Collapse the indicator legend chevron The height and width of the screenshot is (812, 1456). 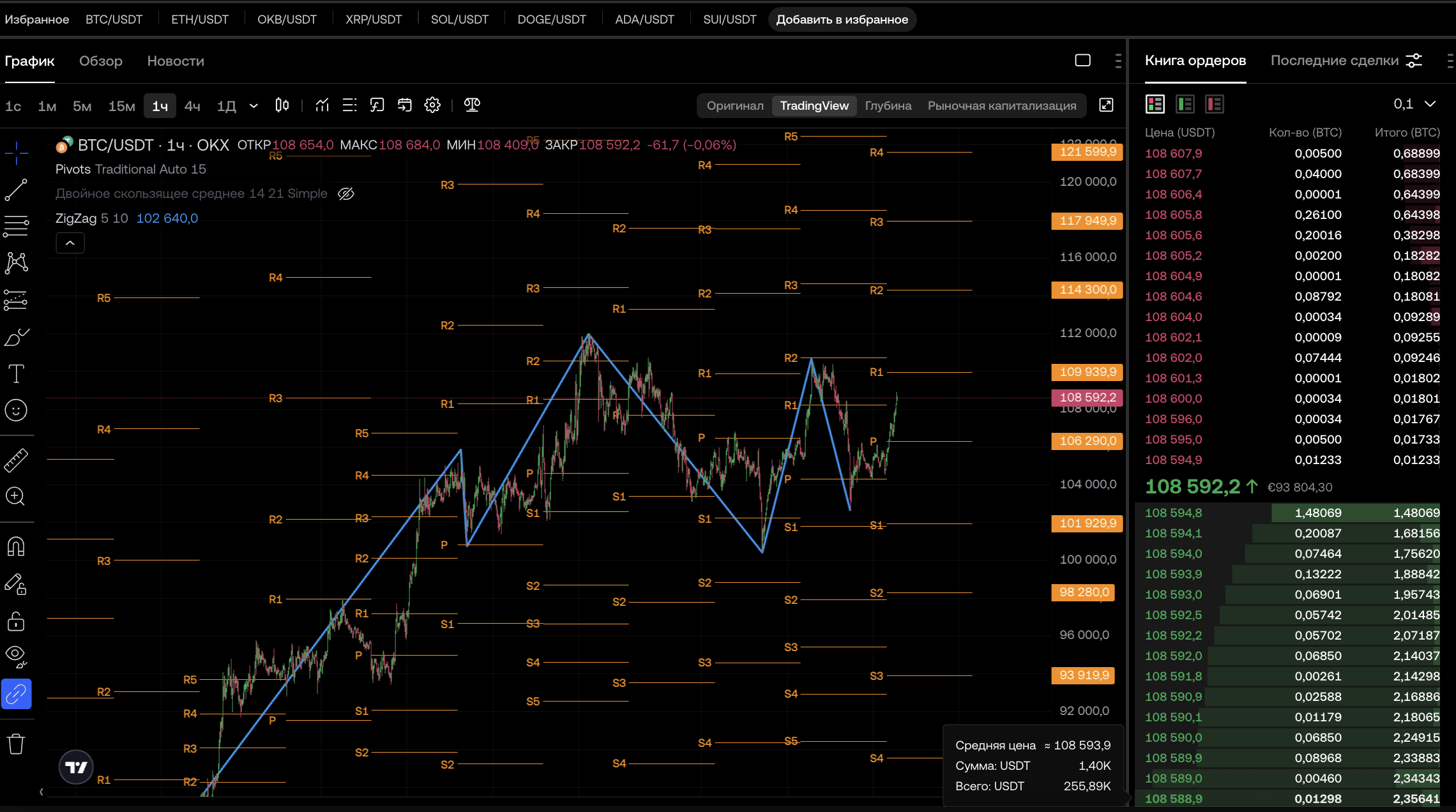[x=70, y=243]
